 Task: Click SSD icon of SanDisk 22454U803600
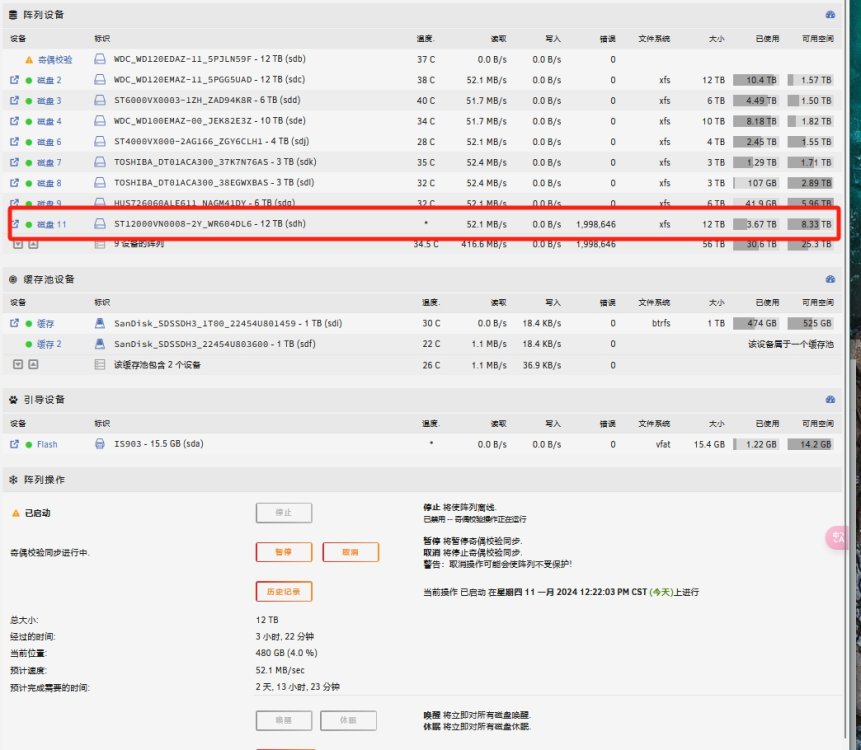tap(100, 344)
